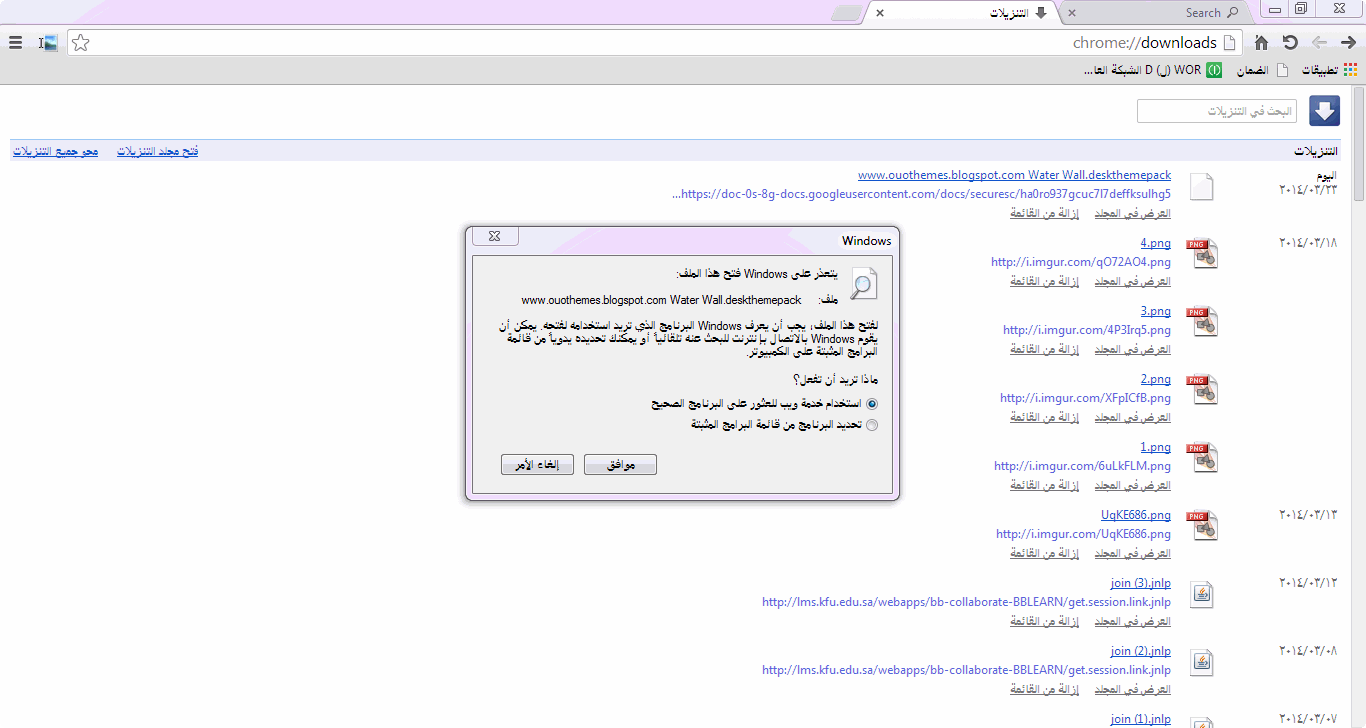Click the imgur 6uLkFLM.png source URL
The width and height of the screenshot is (1366, 728).
click(x=1082, y=466)
